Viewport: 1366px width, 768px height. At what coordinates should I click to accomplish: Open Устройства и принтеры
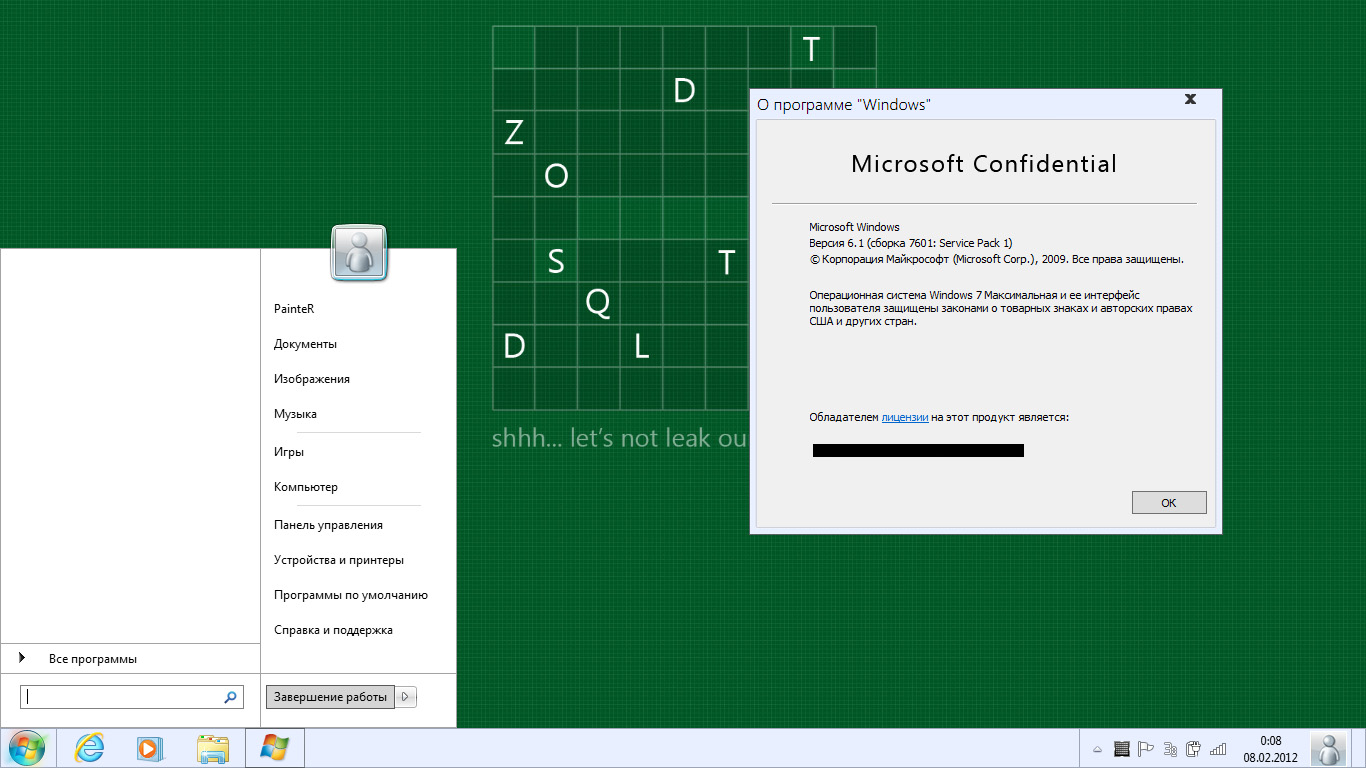pyautogui.click(x=339, y=560)
